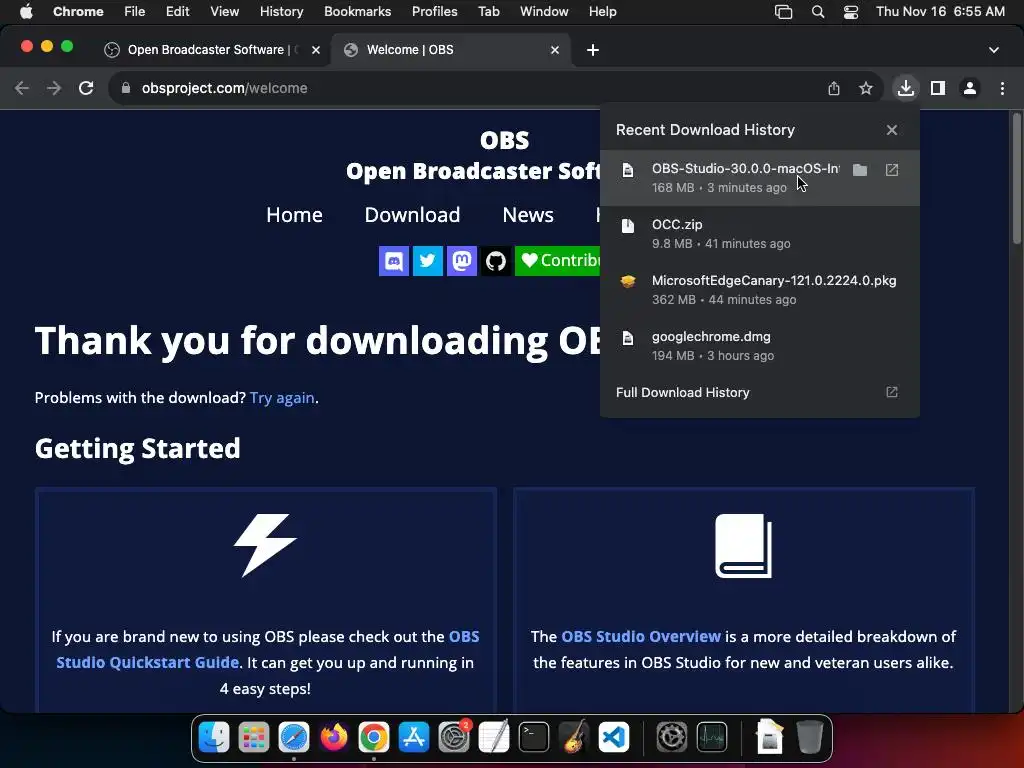Open App Store from the Dock
Screen dimensions: 1024x768
[x=414, y=738]
